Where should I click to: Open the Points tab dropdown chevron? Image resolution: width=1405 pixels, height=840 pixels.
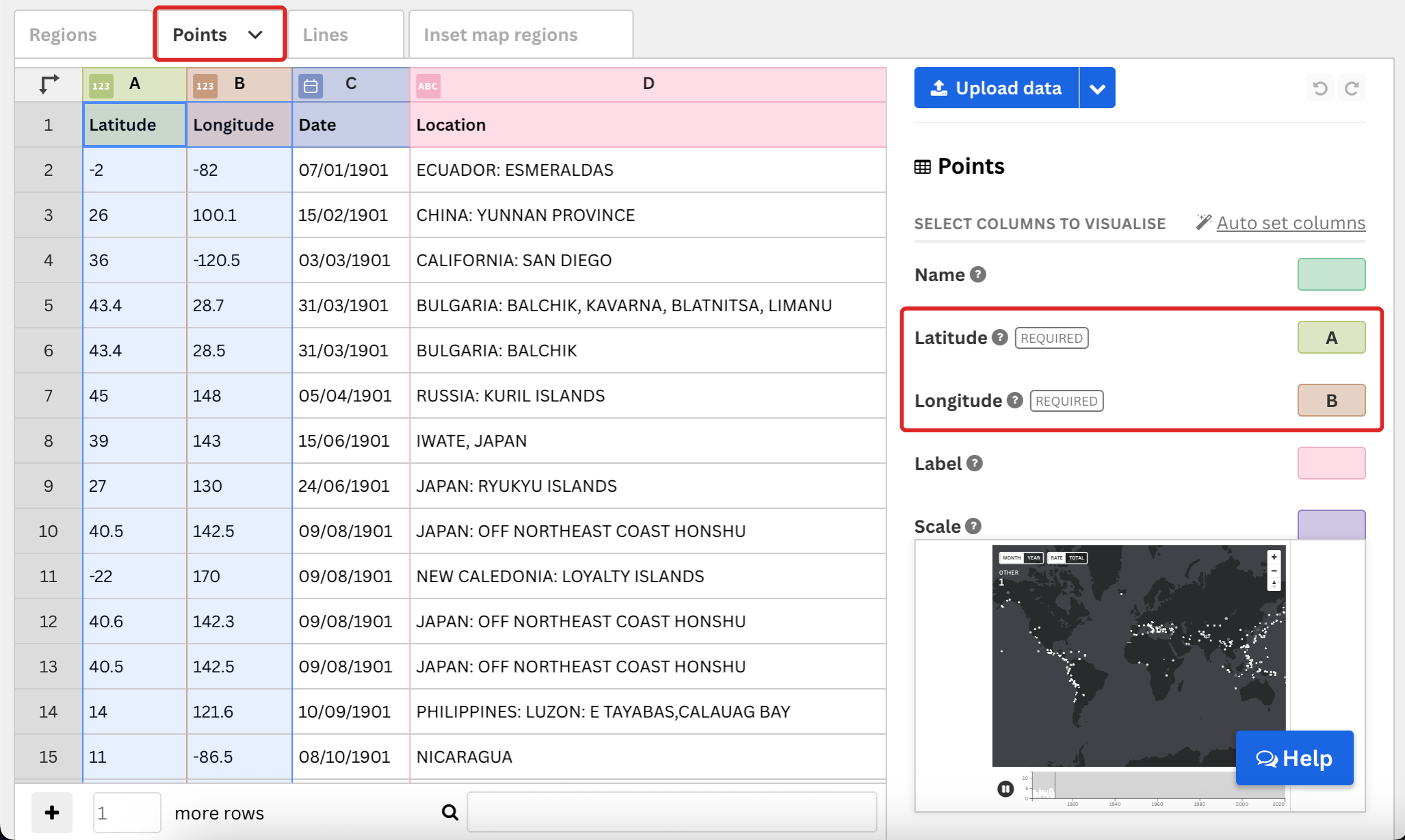pos(255,35)
